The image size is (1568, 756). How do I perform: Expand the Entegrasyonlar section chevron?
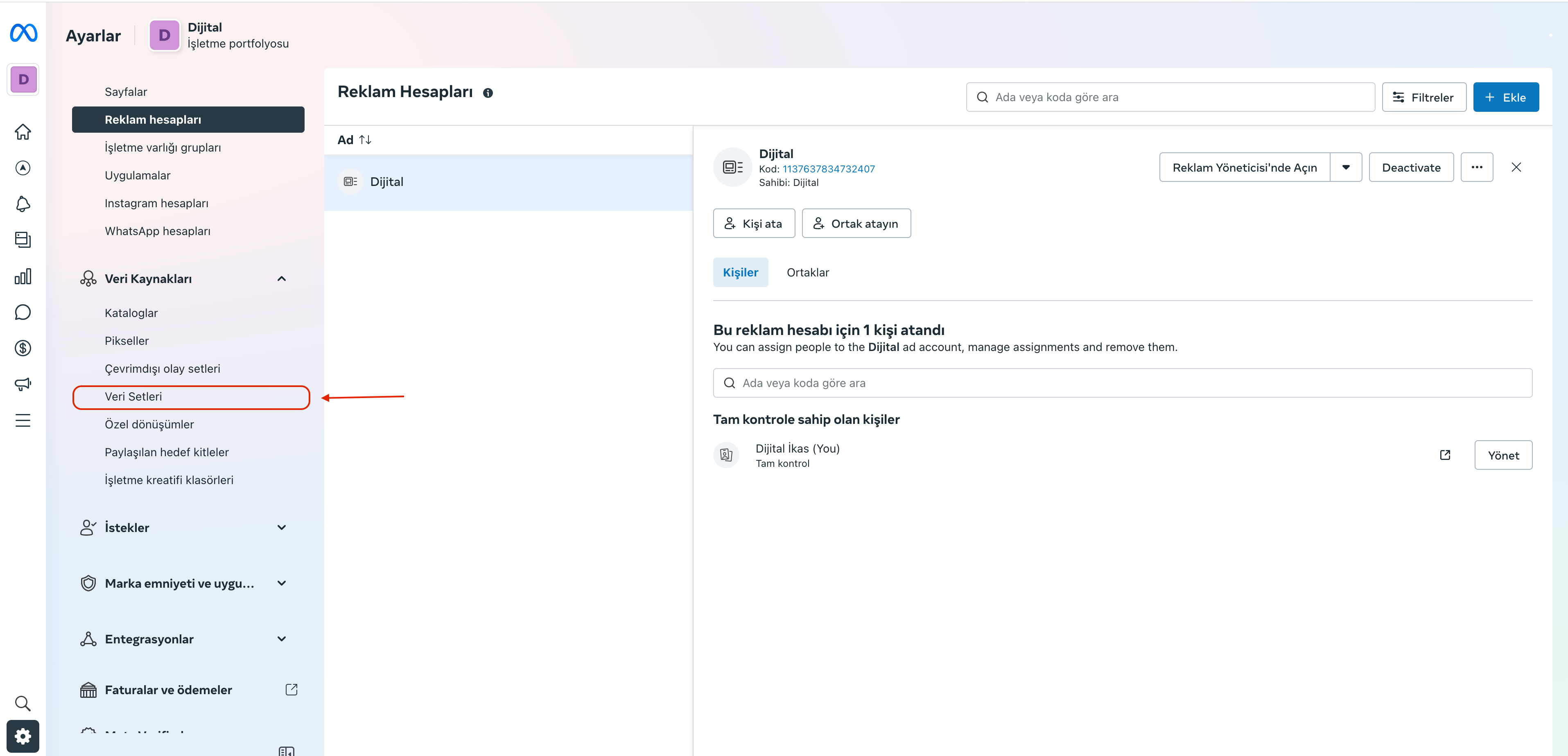tap(282, 639)
